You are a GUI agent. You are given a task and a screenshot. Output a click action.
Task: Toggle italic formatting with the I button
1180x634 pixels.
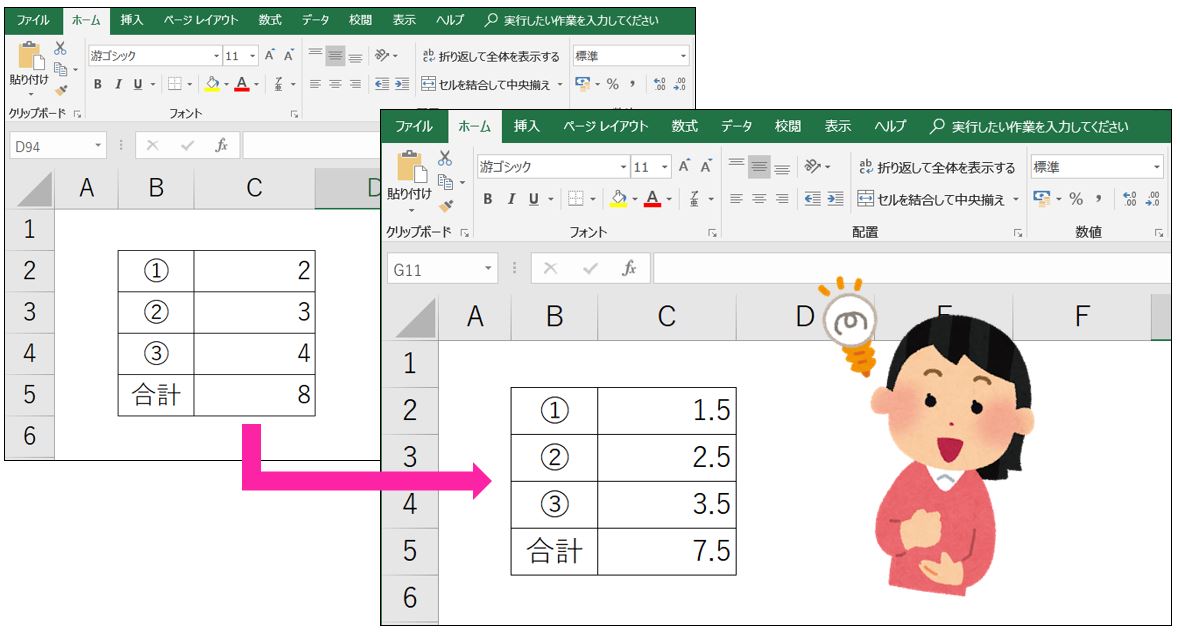click(511, 199)
